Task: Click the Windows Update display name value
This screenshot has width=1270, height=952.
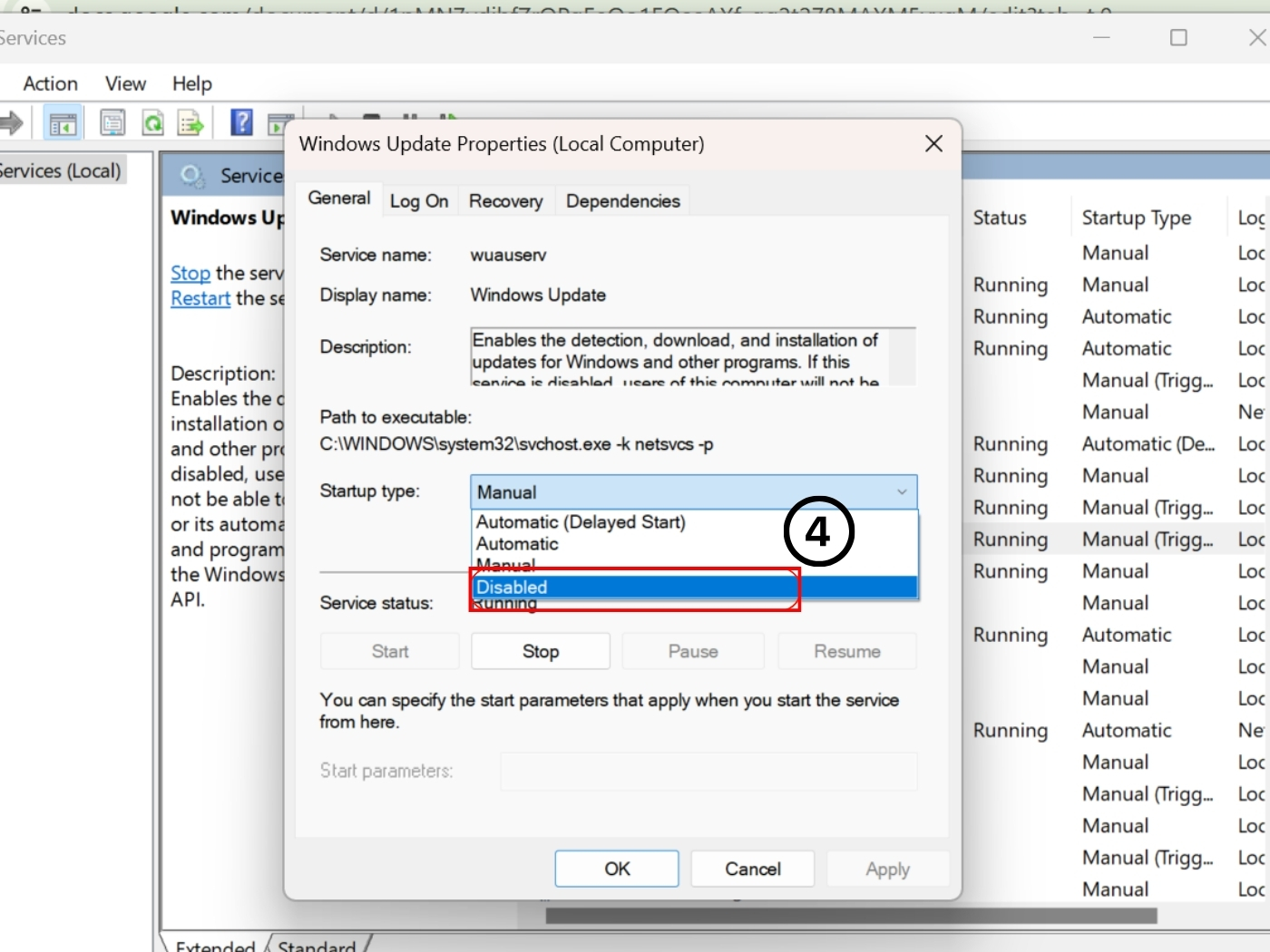Action: [538, 296]
